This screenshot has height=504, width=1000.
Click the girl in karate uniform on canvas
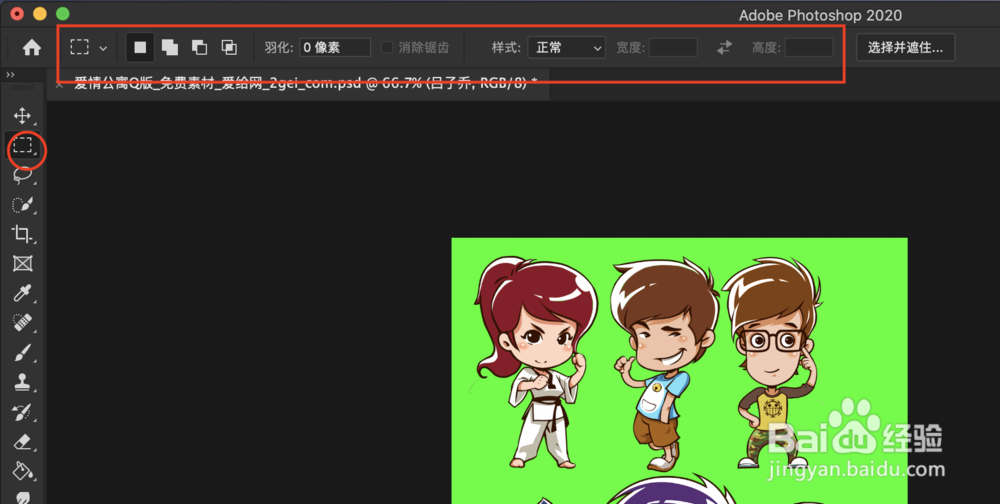point(536,362)
